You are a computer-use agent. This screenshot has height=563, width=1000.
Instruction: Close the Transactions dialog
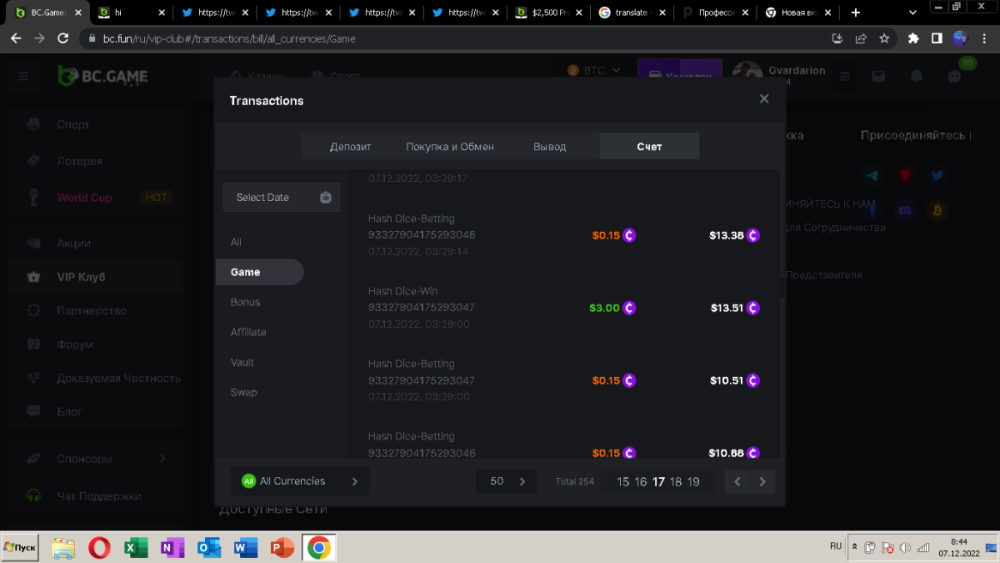[x=764, y=99]
